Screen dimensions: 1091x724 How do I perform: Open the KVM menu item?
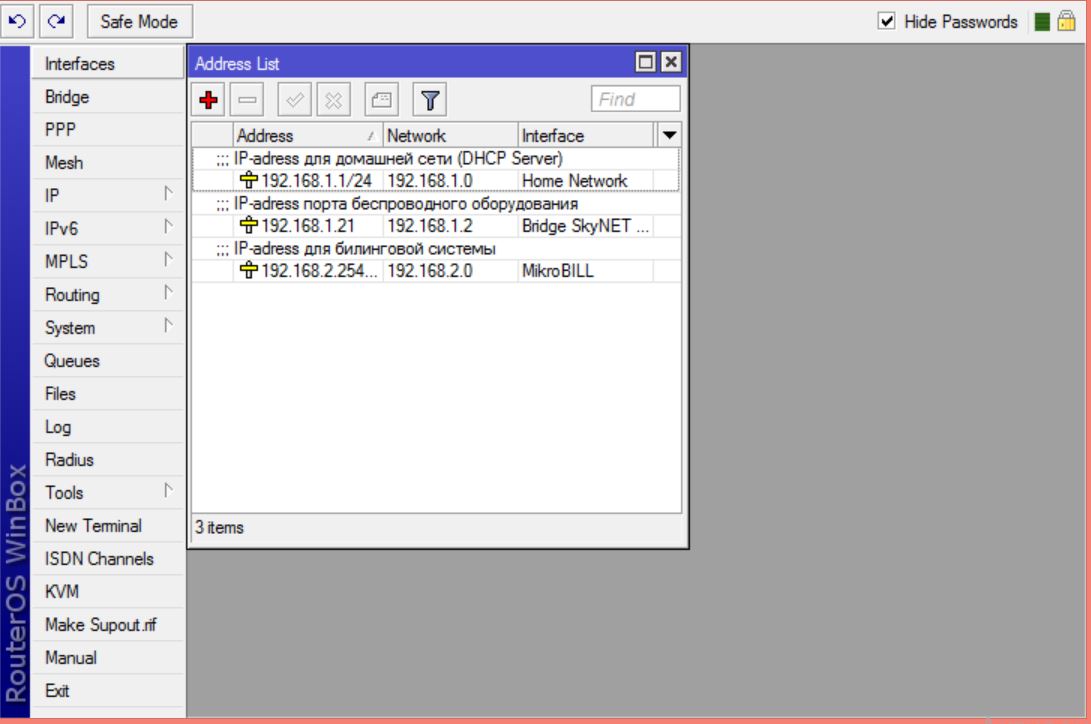click(x=108, y=592)
